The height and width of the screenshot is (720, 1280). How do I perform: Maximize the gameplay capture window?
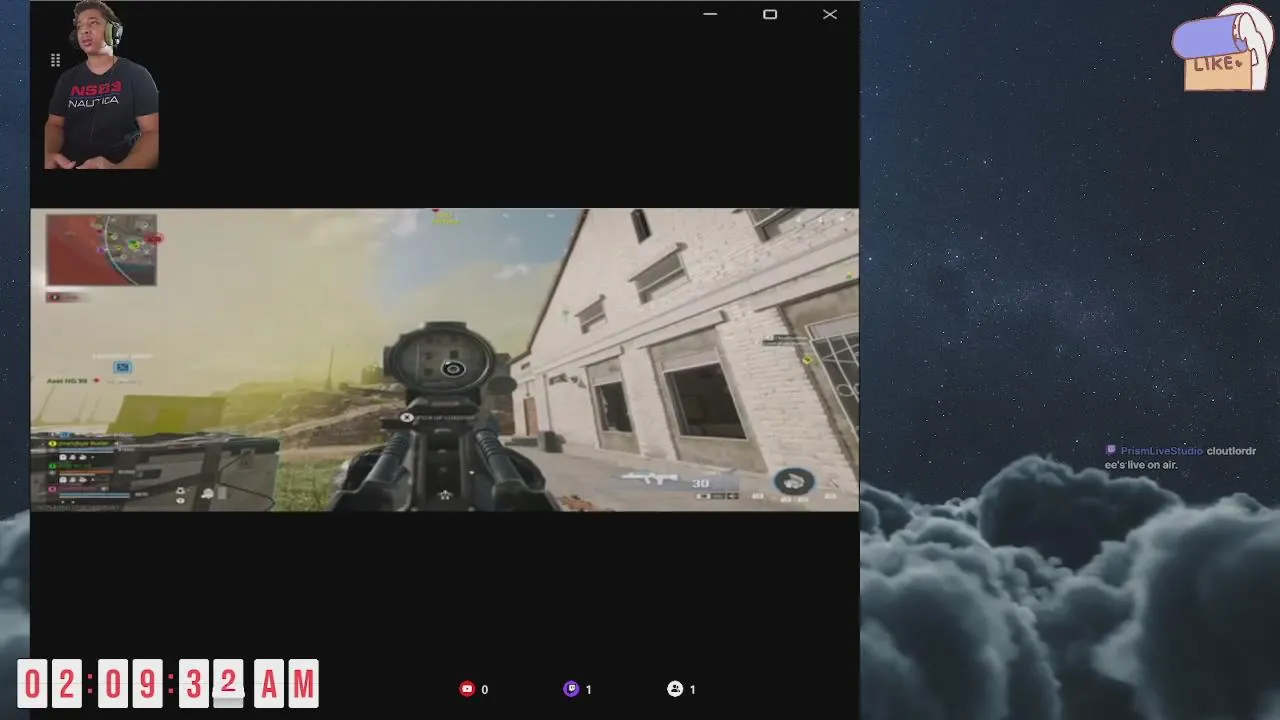[770, 14]
